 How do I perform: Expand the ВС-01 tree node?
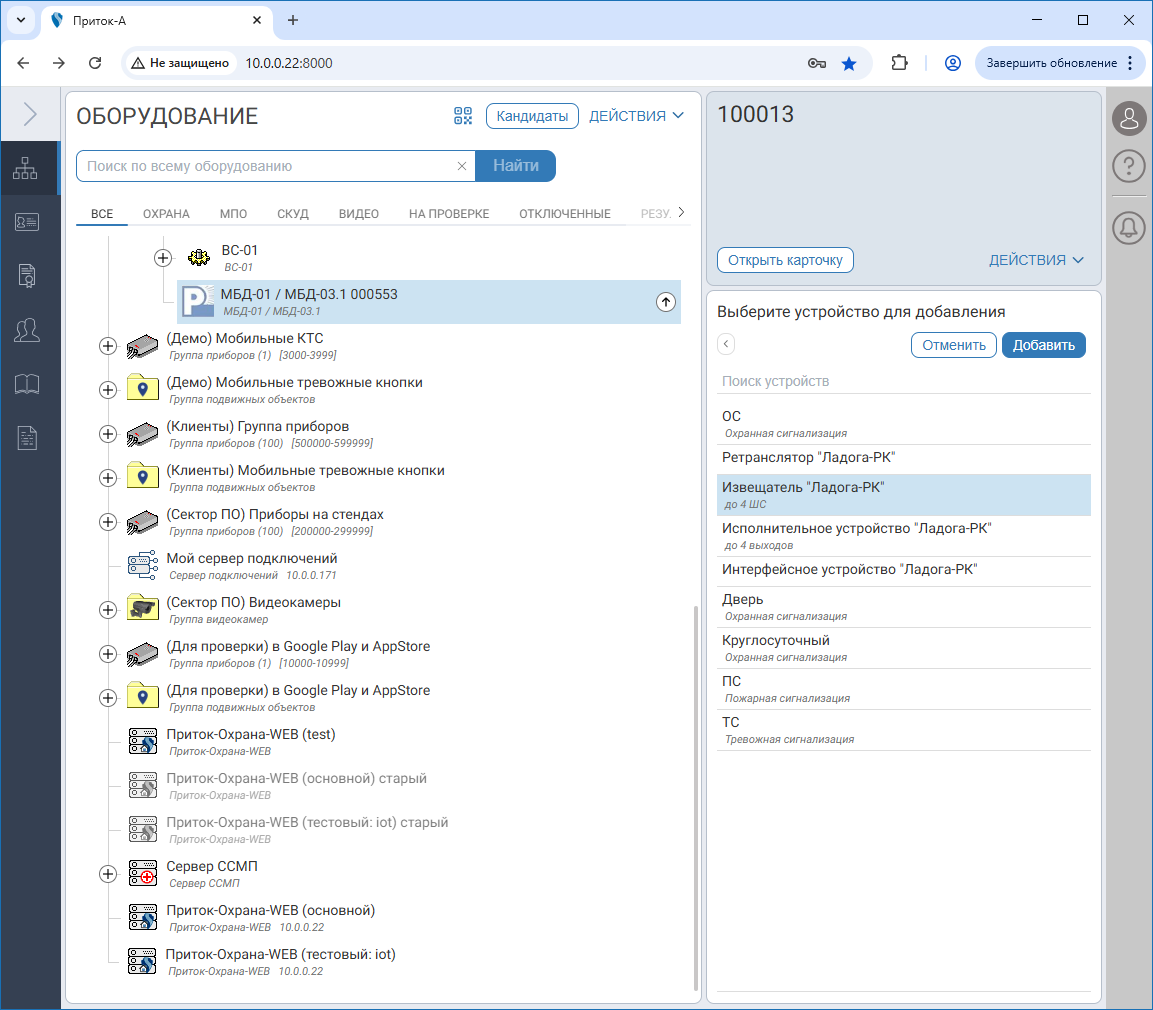pyautogui.click(x=163, y=258)
